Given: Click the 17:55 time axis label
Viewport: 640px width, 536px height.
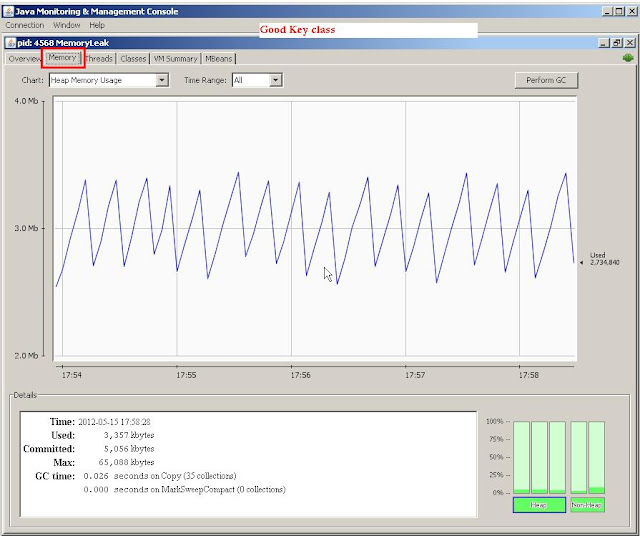Looking at the screenshot, I should click(186, 375).
